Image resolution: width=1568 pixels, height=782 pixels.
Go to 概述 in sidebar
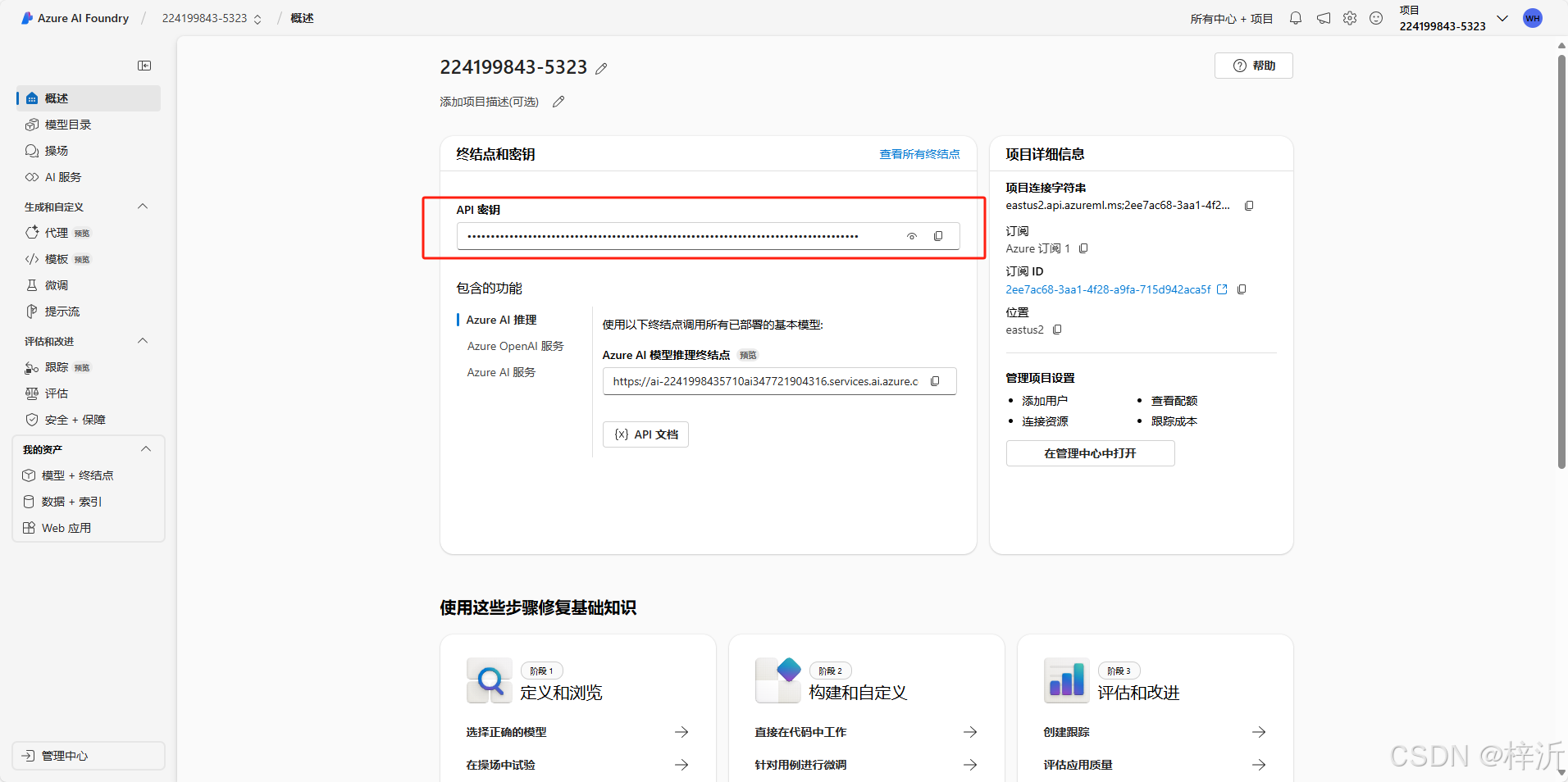pyautogui.click(x=89, y=98)
